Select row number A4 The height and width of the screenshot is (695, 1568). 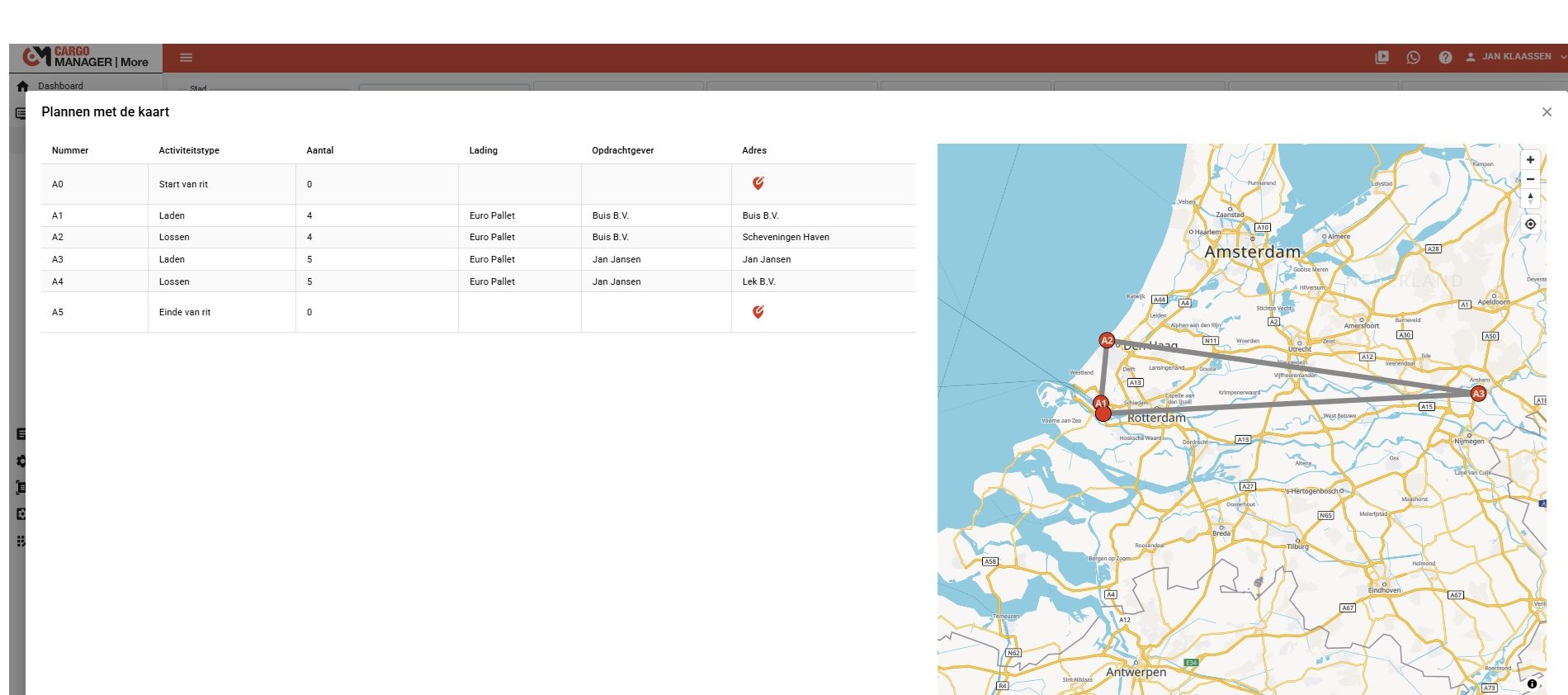[x=58, y=281]
